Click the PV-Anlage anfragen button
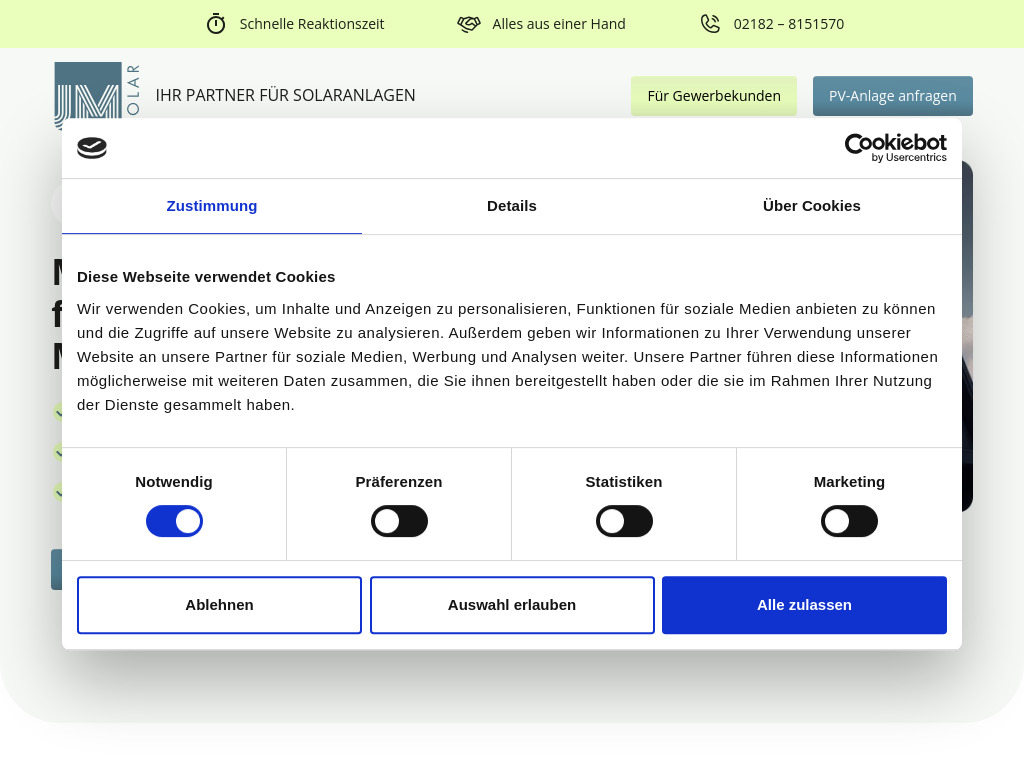 click(x=892, y=95)
